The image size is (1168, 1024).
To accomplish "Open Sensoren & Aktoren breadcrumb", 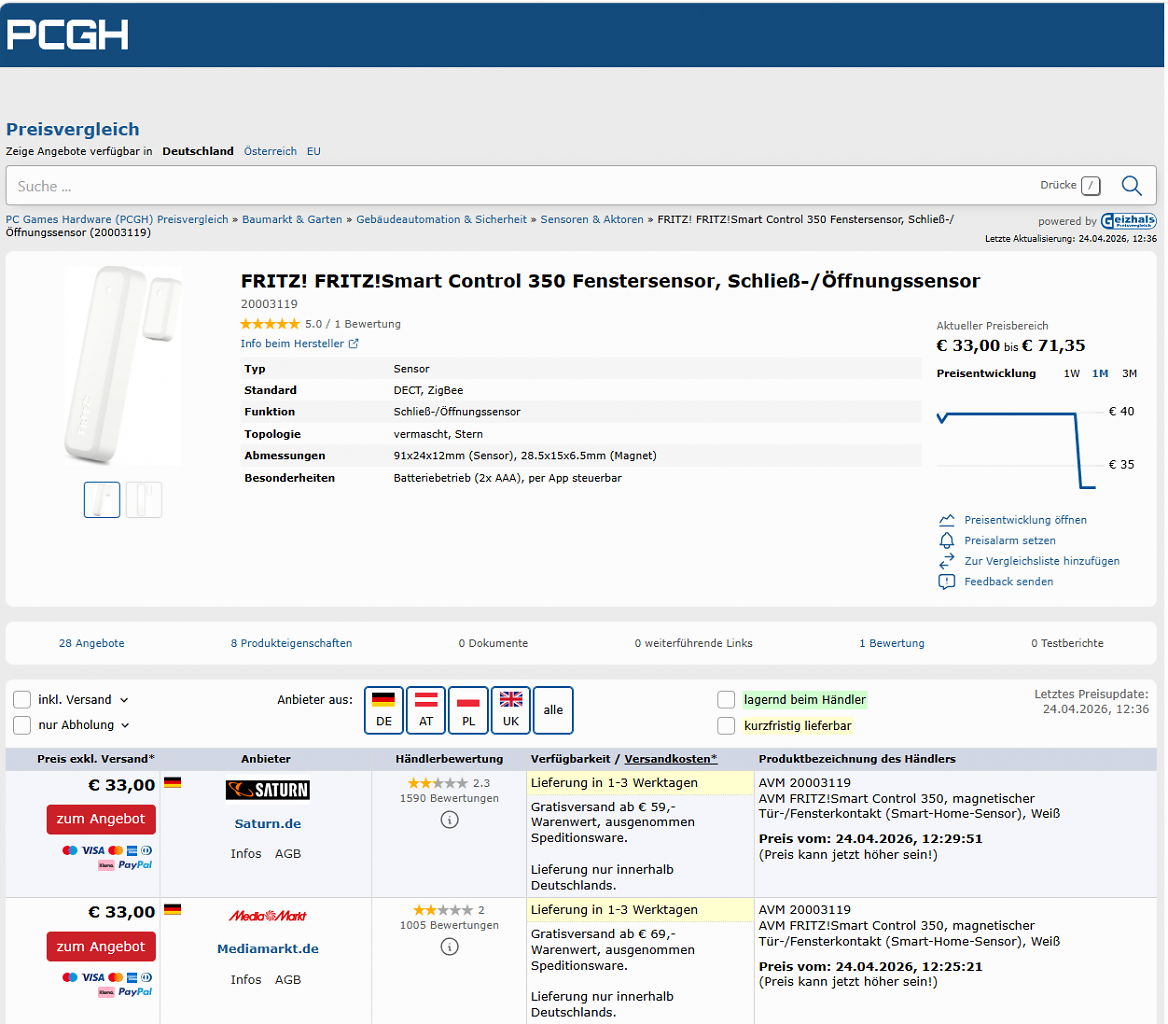I will pyautogui.click(x=592, y=220).
